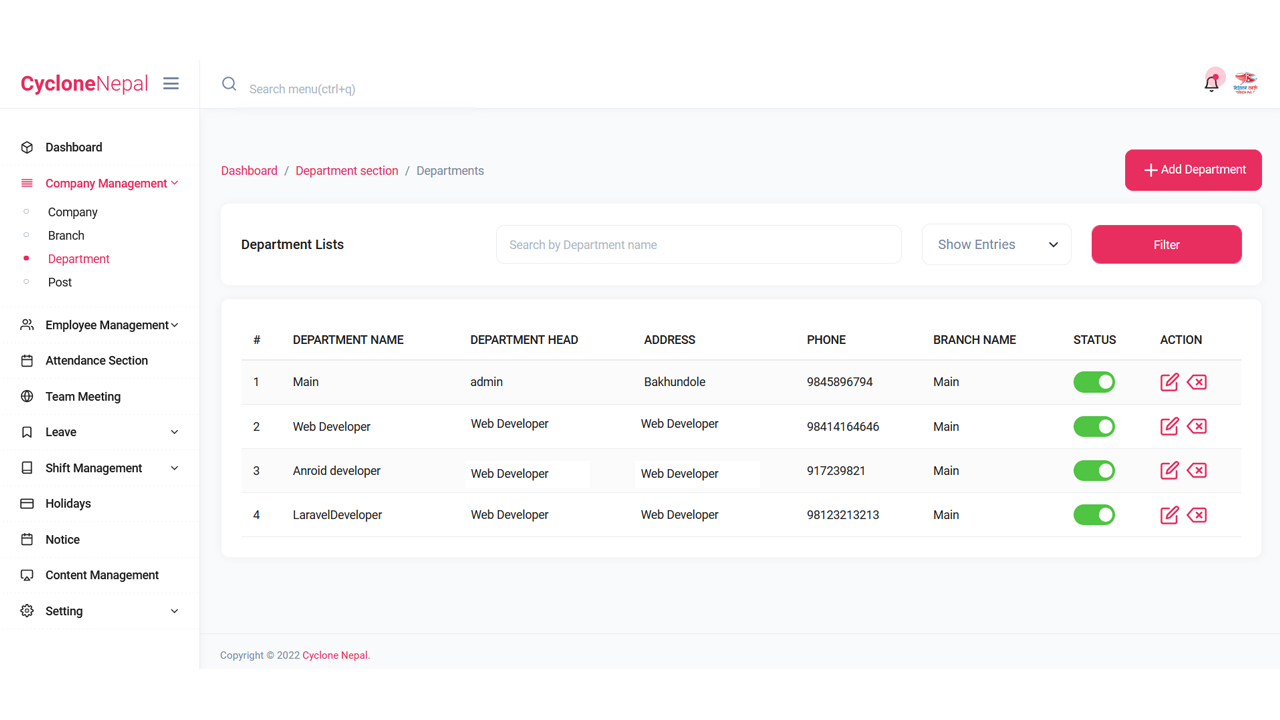Turn off the Main department status switch
This screenshot has width=1280, height=720.
pyautogui.click(x=1094, y=382)
